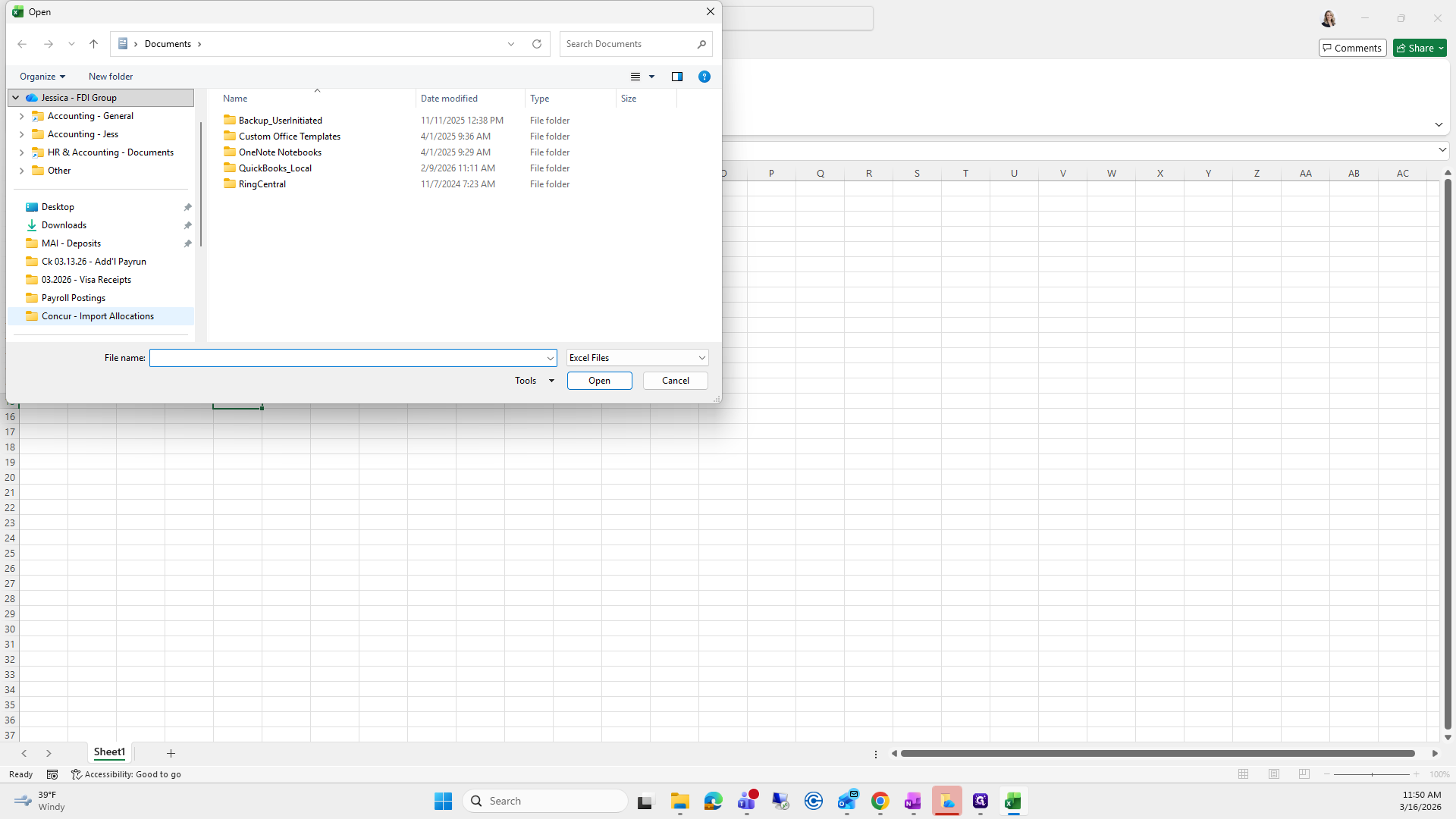1456x819 pixels.
Task: Open the Tools dropdown menu
Action: click(534, 381)
